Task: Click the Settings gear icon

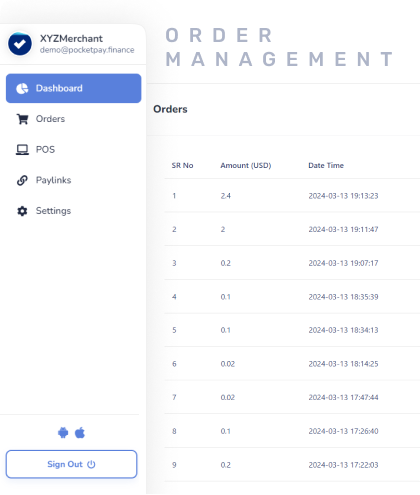Action: (22, 211)
